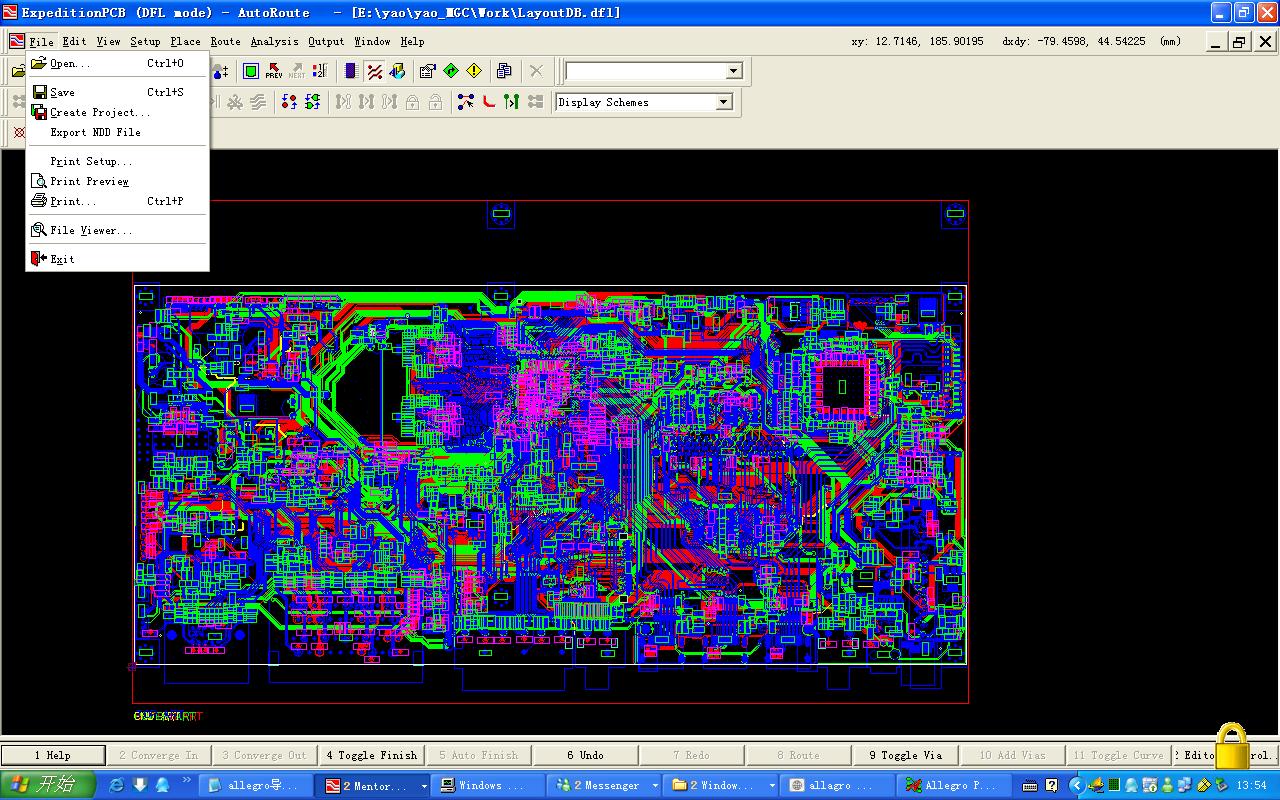Screen dimensions: 1280x800
Task: Click the 6 Undo function button
Action: coord(585,755)
